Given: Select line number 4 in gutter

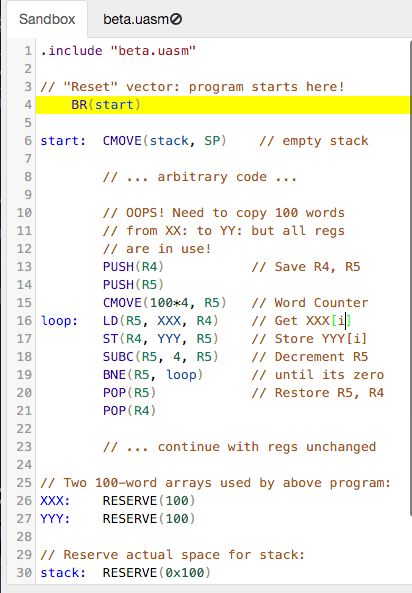Looking at the screenshot, I should coord(28,105).
